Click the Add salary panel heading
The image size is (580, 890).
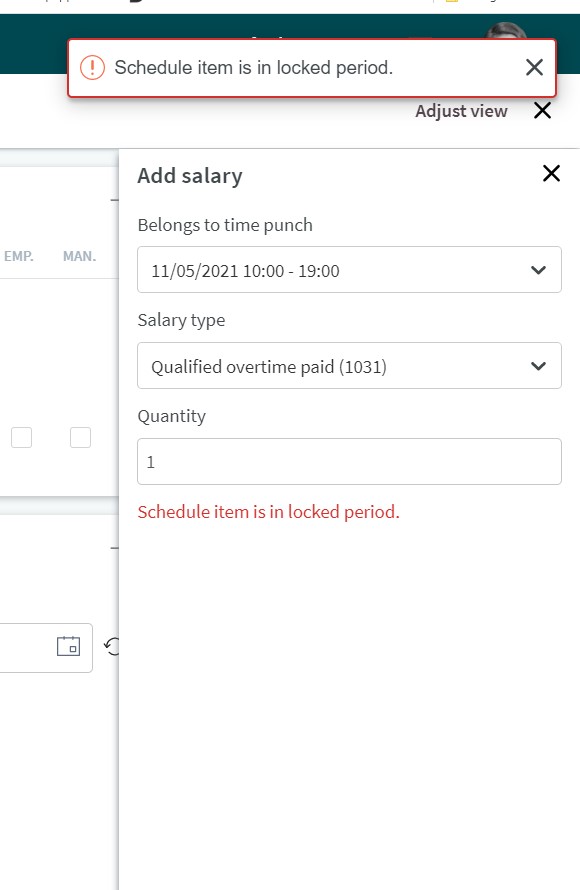(190, 176)
